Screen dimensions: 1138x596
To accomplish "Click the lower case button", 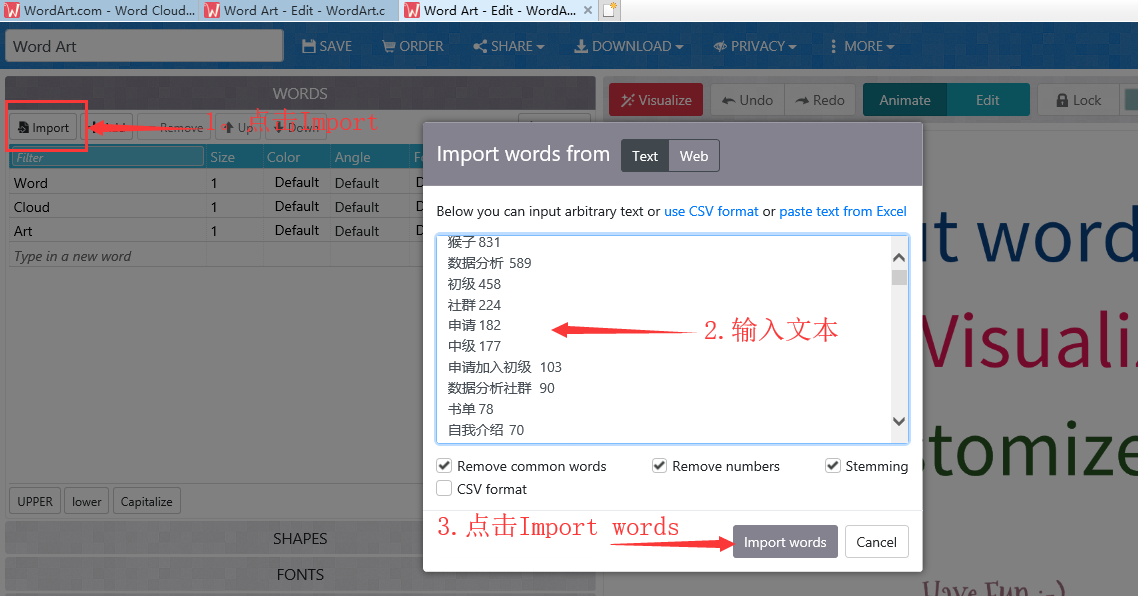I will (86, 502).
